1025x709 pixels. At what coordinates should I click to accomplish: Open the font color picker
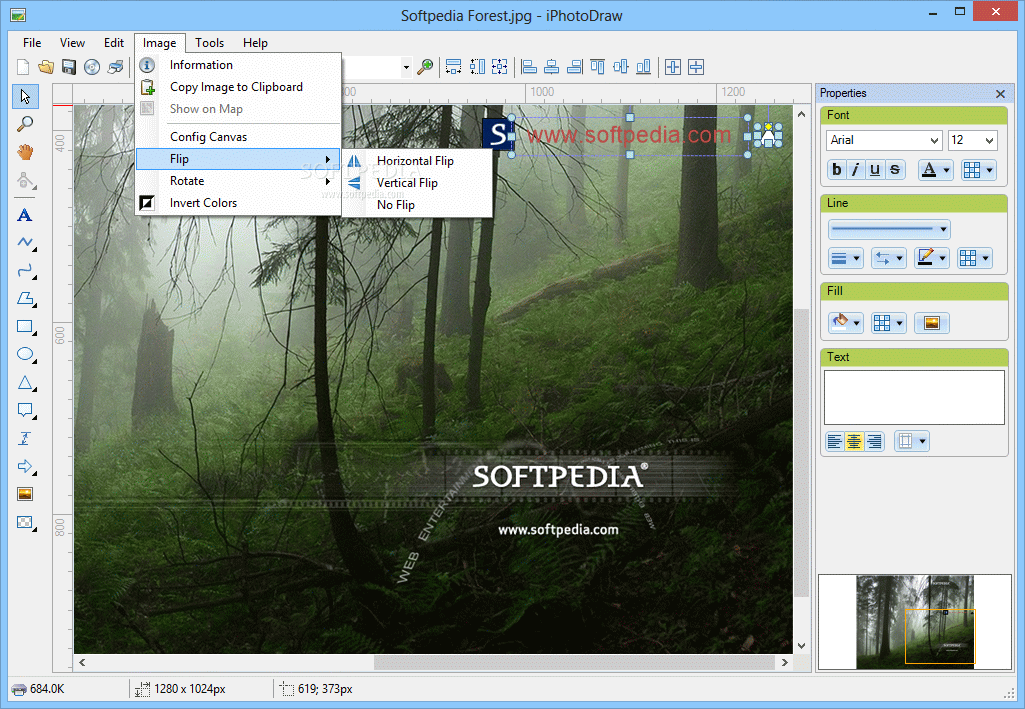click(935, 170)
